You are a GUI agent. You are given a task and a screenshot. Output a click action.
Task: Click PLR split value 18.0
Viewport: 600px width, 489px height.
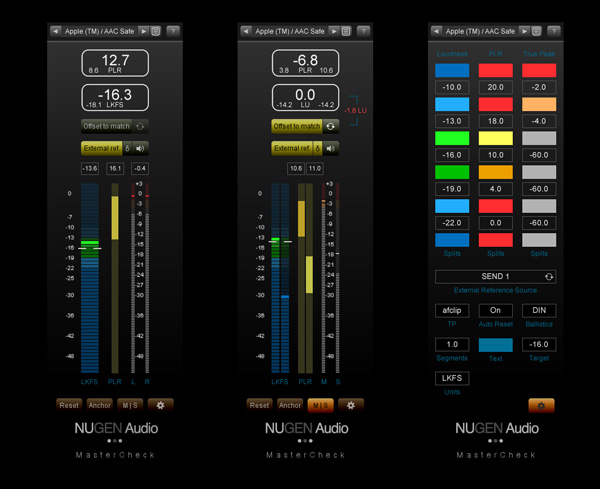coord(496,121)
